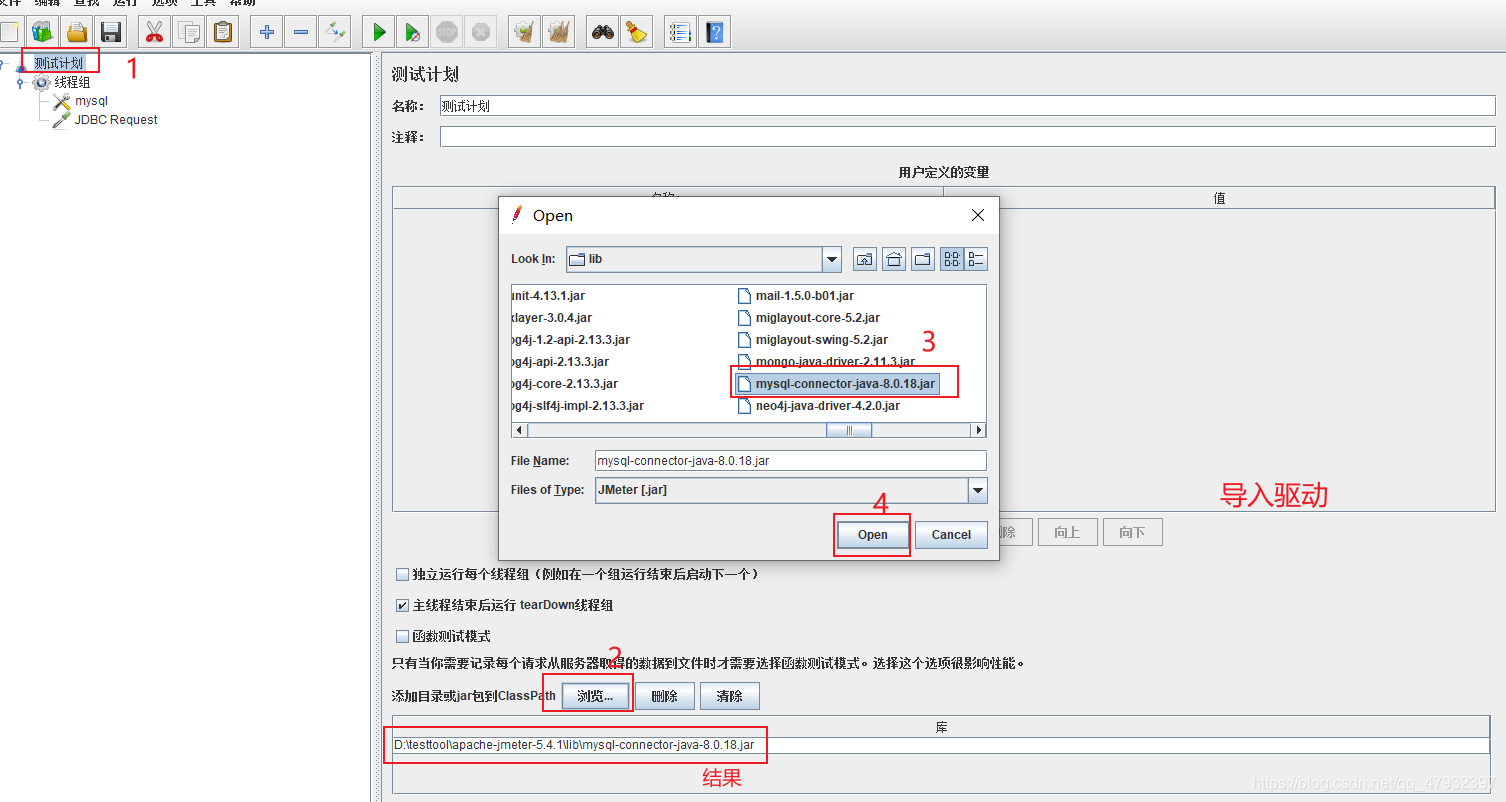Viewport: 1506px width, 802px height.
Task: Create New Folder icon in Open dialog
Action: [923, 259]
